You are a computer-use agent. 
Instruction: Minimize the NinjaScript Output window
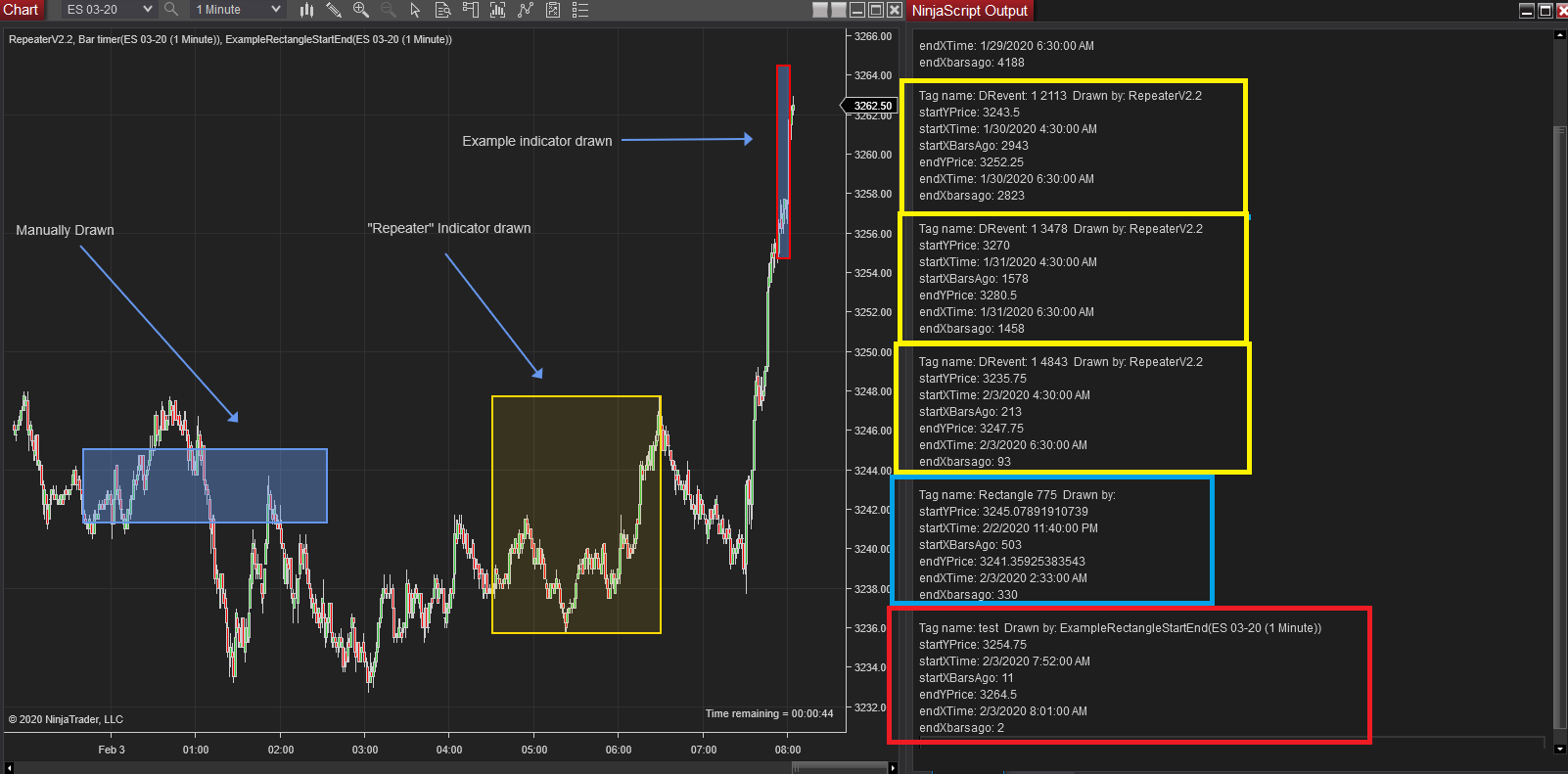pos(1527,11)
